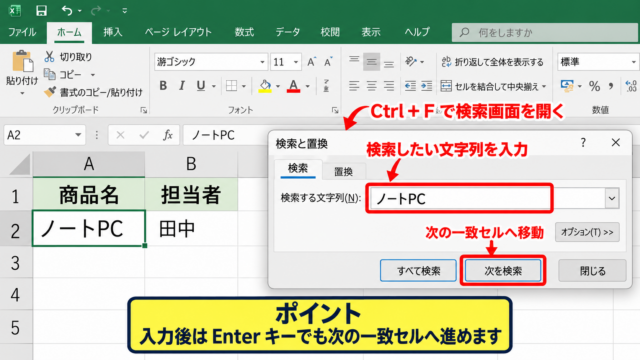Copy selection with コピー
640x360 pixels.
(63, 75)
